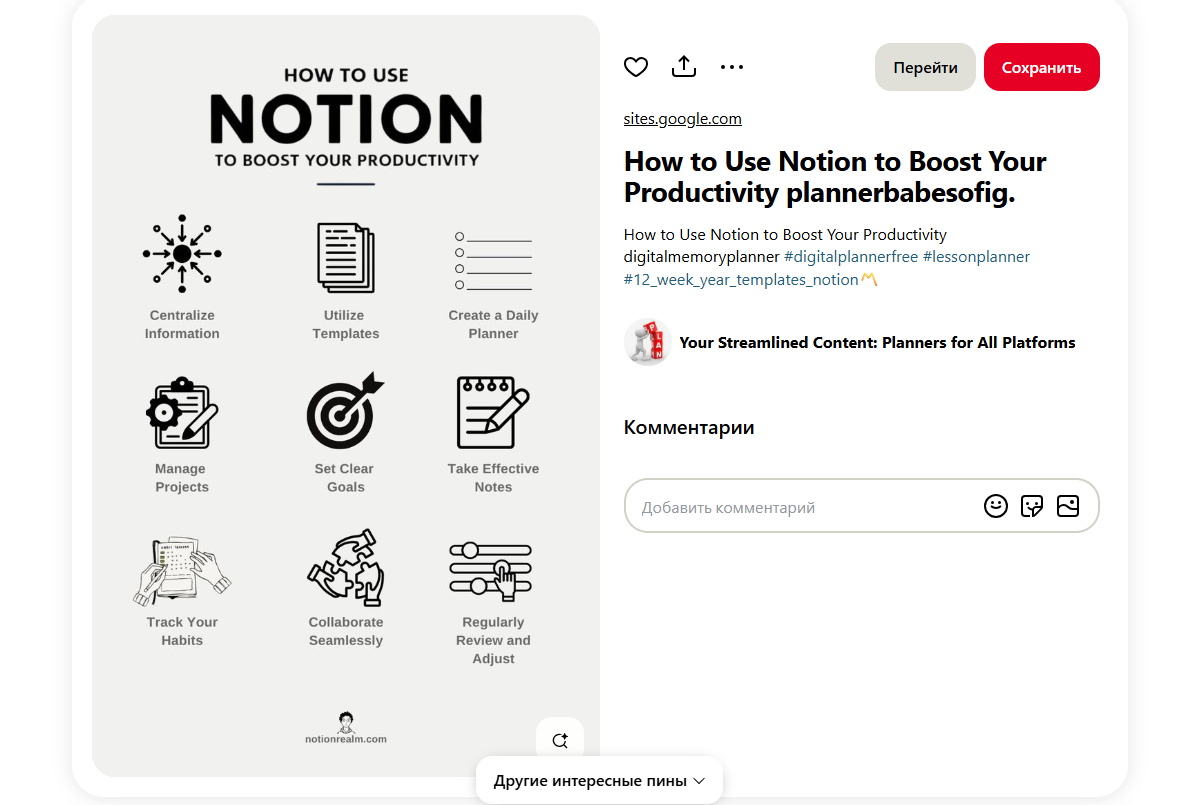
Task: Open the board avatar with red PLAN blocks
Action: [x=647, y=342]
